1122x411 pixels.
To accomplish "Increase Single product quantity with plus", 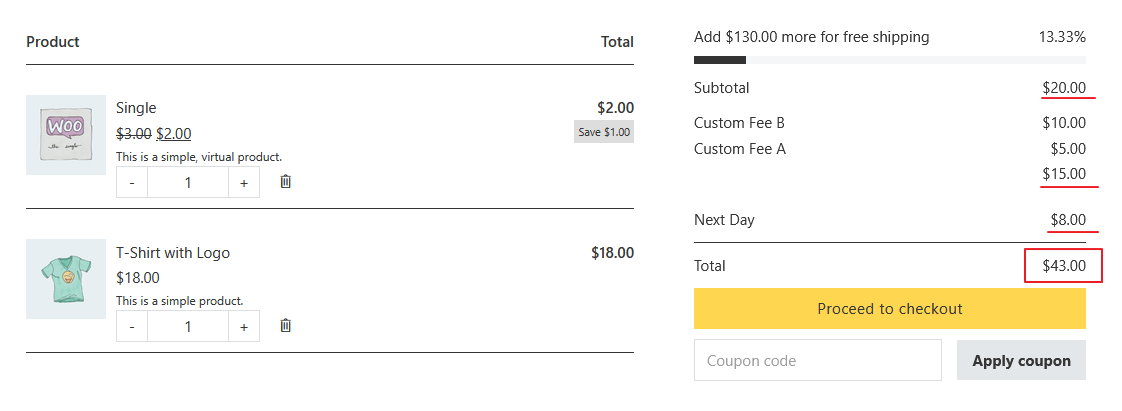I will (x=244, y=183).
